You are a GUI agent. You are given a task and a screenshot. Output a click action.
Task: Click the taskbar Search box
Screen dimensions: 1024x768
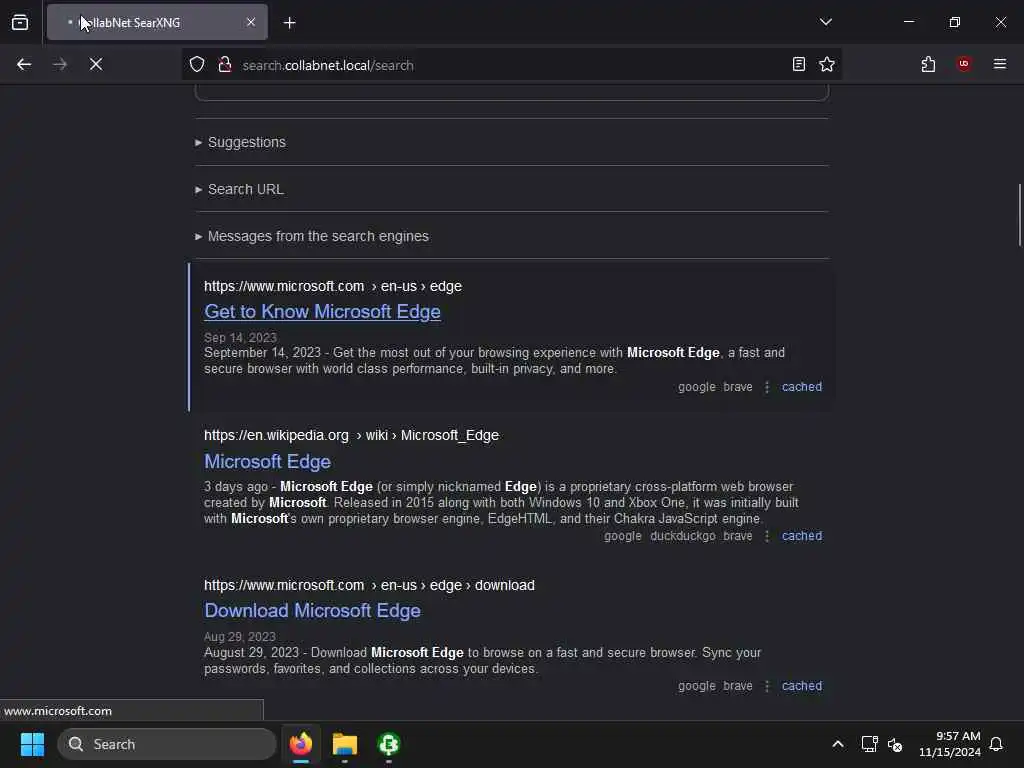point(167,744)
